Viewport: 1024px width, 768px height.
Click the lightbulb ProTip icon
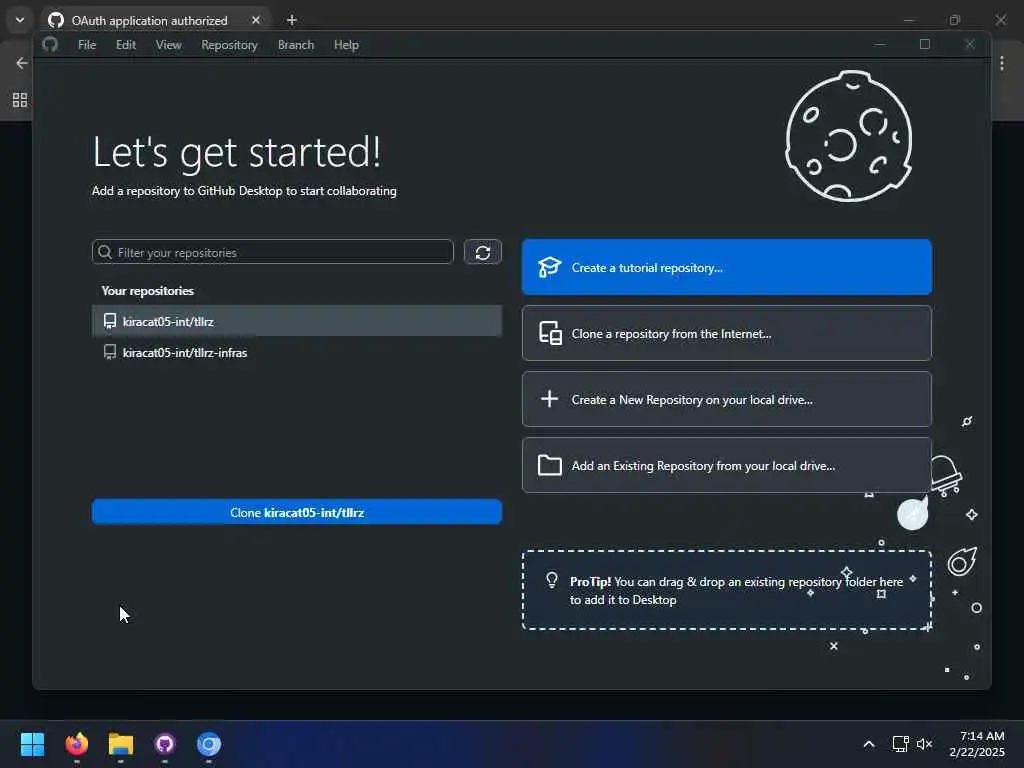point(552,580)
